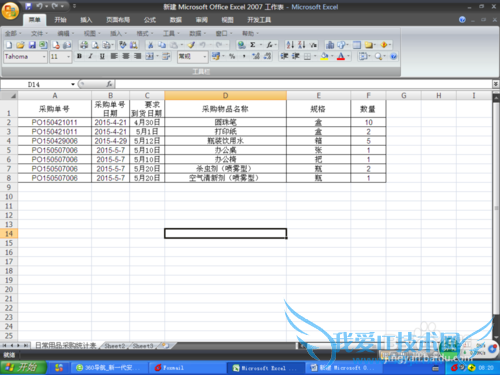Switch to the 开发工具 ribbon tab

259,20
